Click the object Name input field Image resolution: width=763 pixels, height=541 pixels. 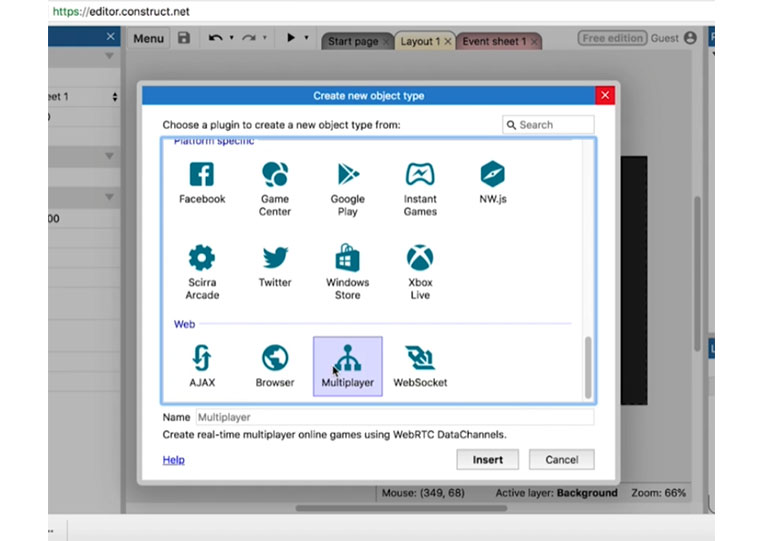[395, 417]
